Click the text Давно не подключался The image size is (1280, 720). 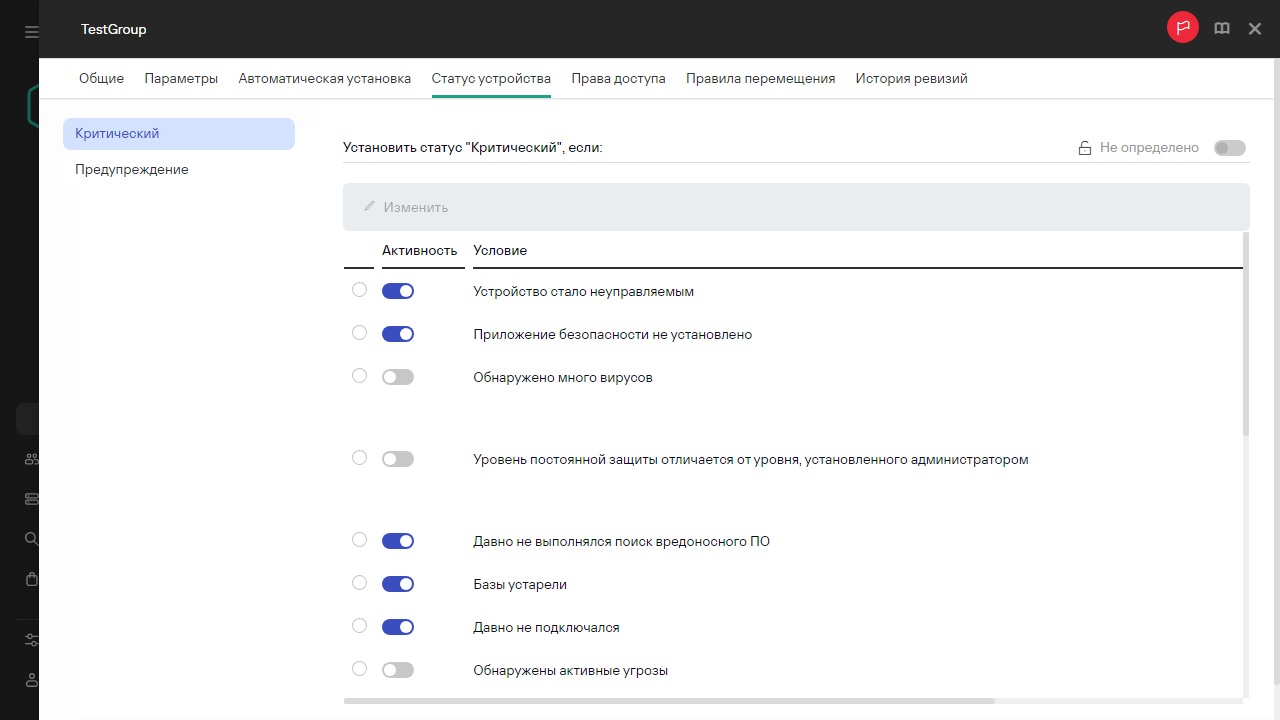pos(546,628)
